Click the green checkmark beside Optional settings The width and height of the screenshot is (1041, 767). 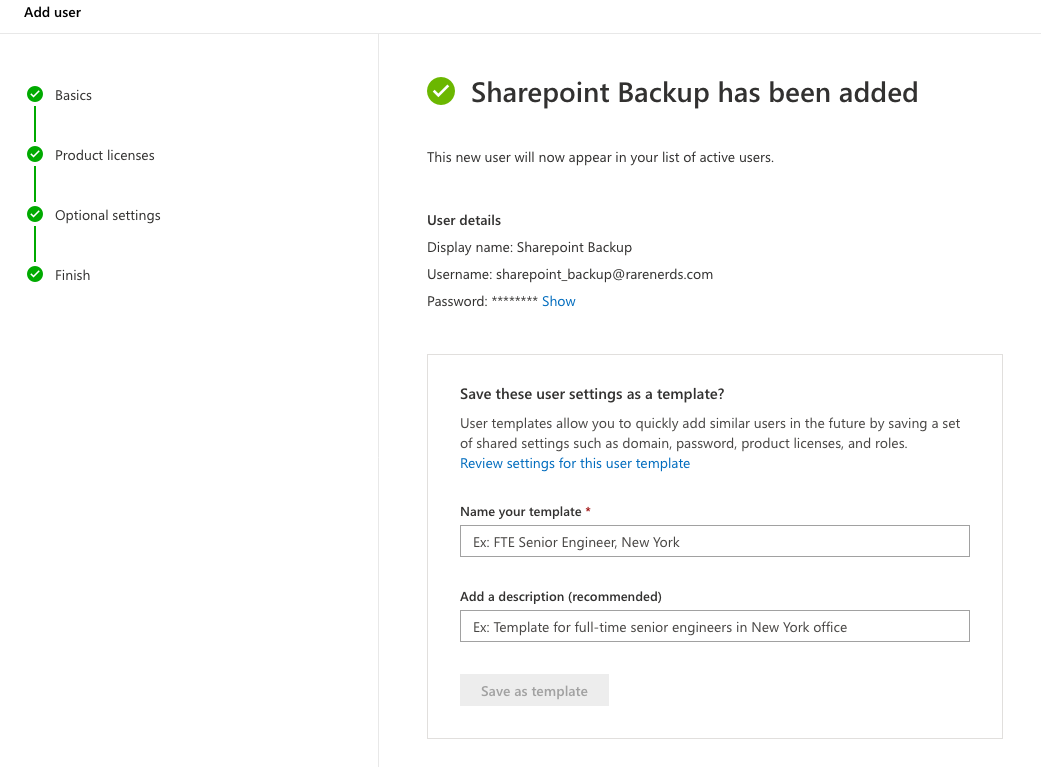click(x=35, y=214)
